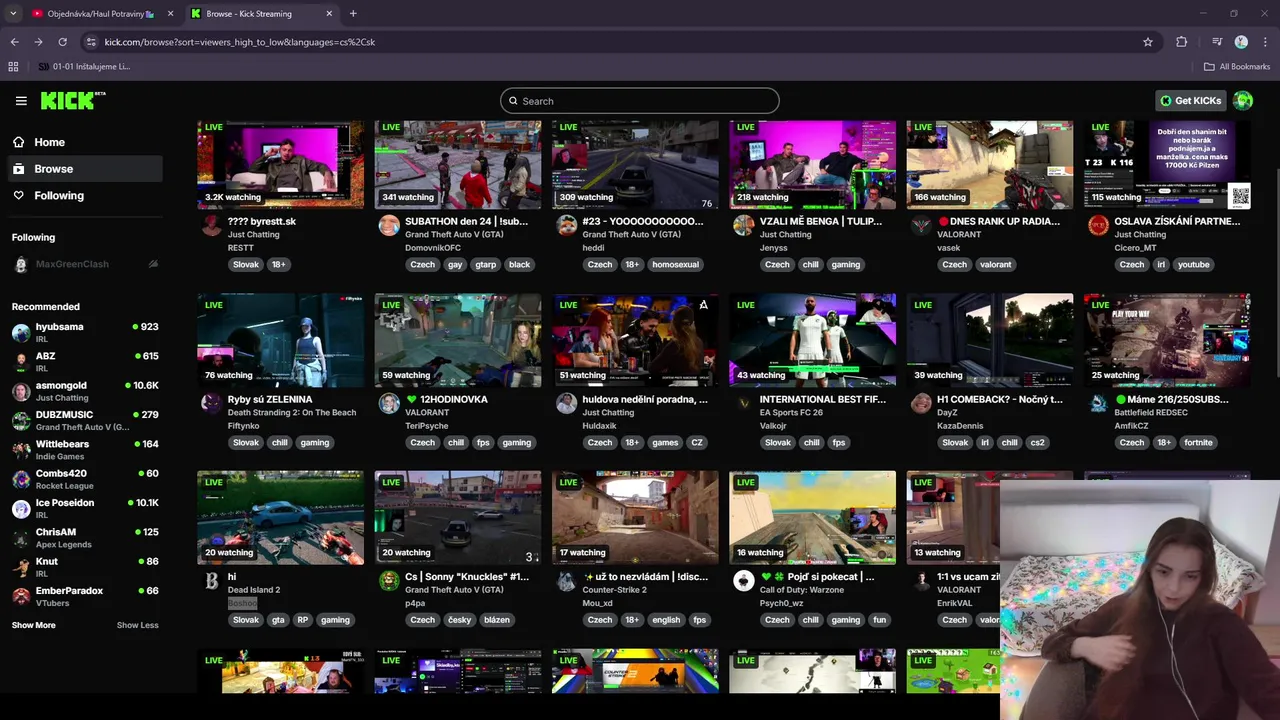Open DUBZMUSIC recommended channel

coord(85,420)
